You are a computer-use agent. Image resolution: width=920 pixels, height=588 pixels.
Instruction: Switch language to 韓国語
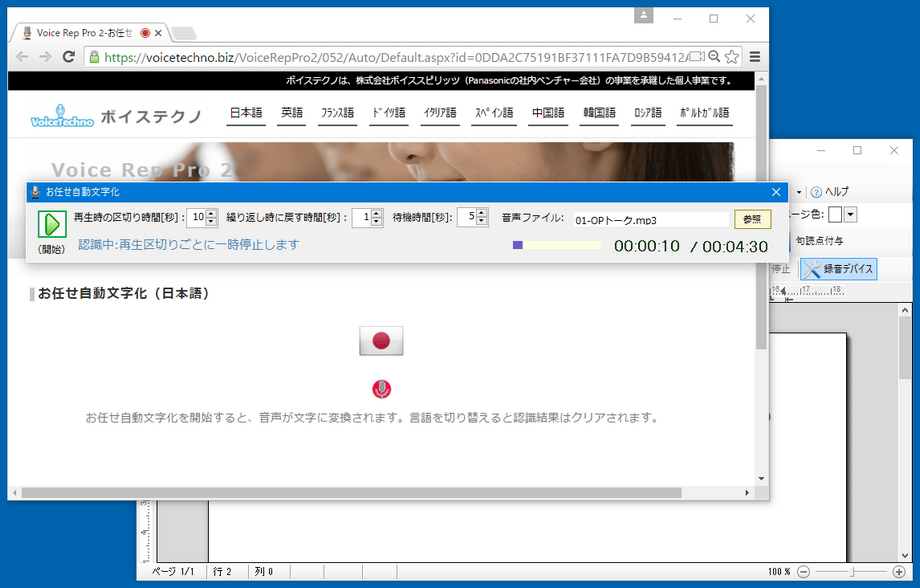click(x=599, y=113)
